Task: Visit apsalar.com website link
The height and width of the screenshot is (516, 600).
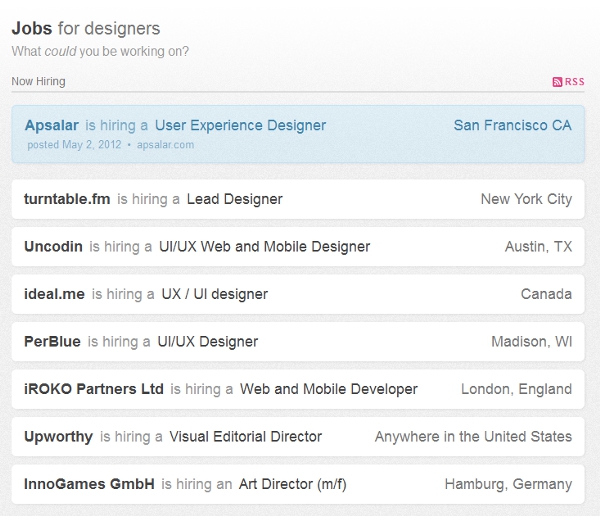Action: pos(165,145)
